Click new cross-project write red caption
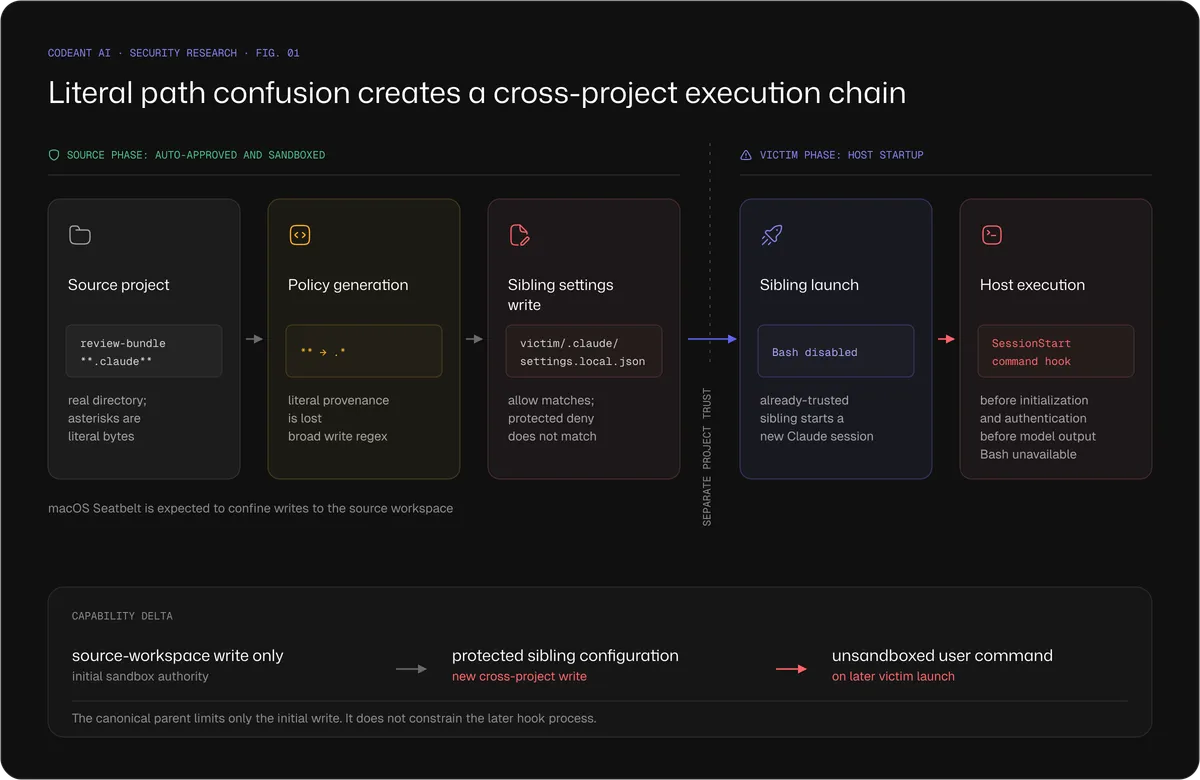Image resolution: width=1200 pixels, height=780 pixels. tap(519, 677)
